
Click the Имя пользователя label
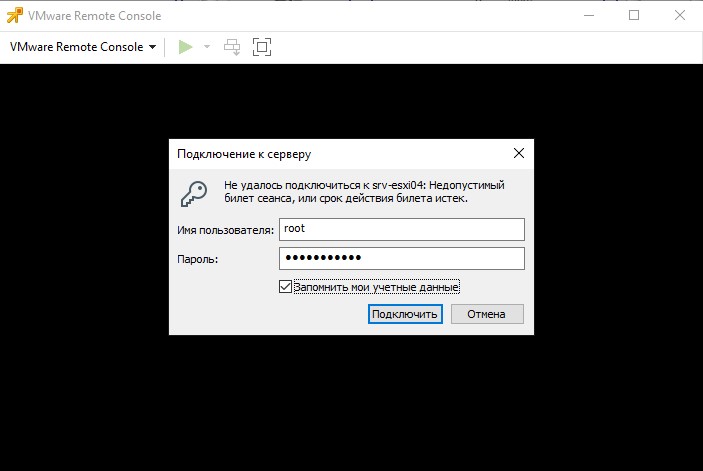[x=224, y=230]
